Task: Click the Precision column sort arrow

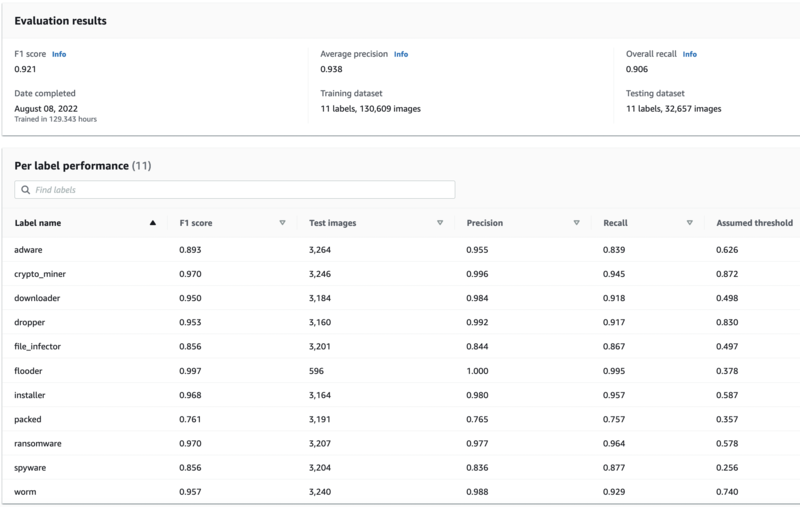Action: click(577, 223)
